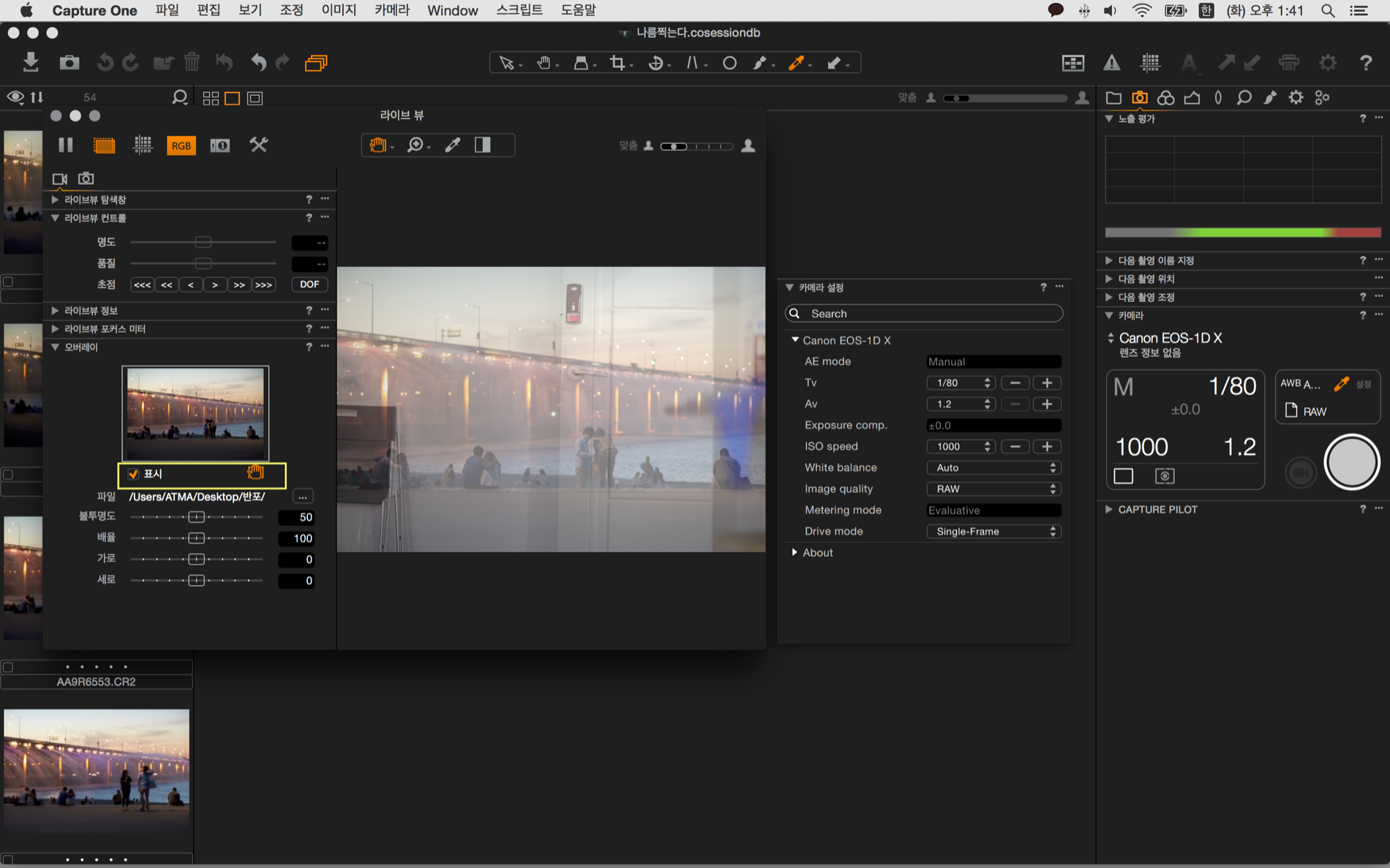Select the crop tool in the main toolbar
The width and height of the screenshot is (1390, 868).
coord(618,63)
